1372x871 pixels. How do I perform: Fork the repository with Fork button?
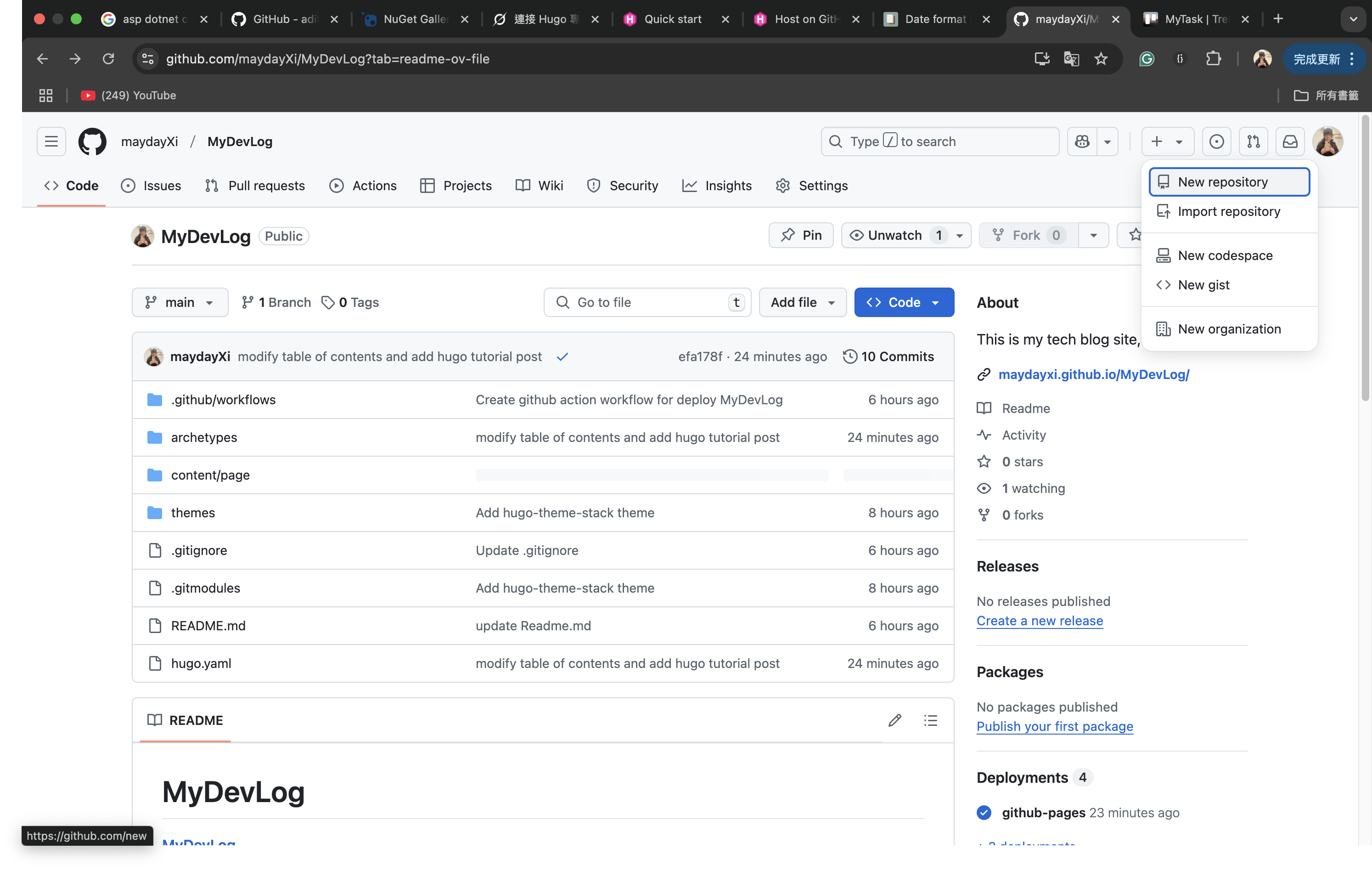1028,235
